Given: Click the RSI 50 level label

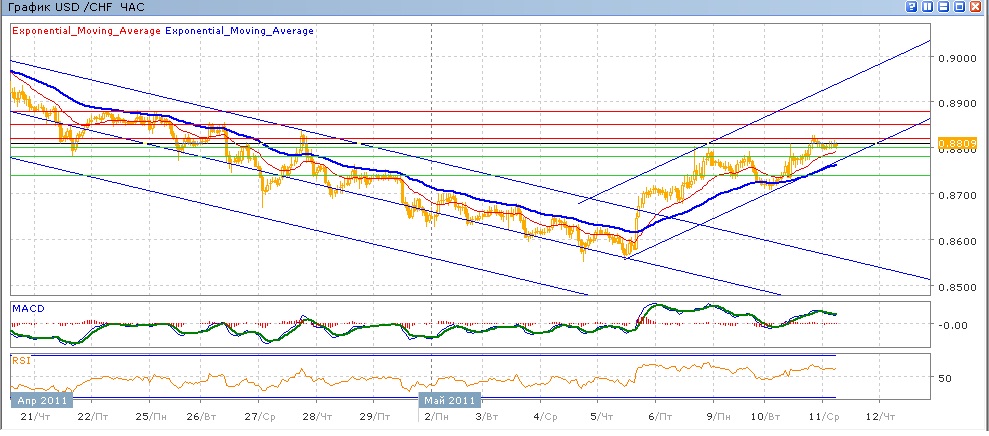Looking at the screenshot, I should (x=945, y=378).
